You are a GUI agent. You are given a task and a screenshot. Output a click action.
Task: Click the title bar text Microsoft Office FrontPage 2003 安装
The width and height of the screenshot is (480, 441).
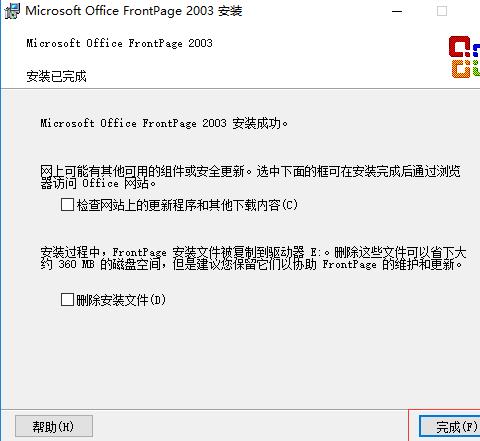click(x=134, y=11)
